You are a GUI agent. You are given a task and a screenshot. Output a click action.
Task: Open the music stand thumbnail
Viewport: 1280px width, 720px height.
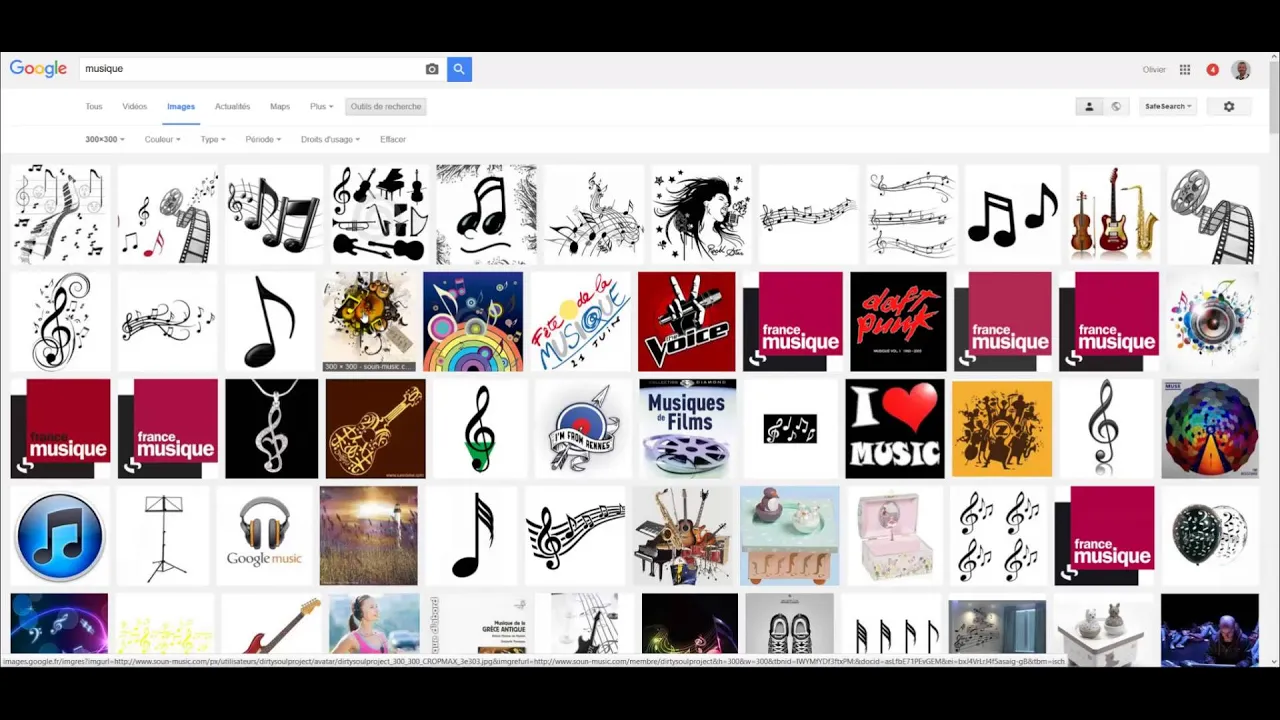[x=163, y=535]
